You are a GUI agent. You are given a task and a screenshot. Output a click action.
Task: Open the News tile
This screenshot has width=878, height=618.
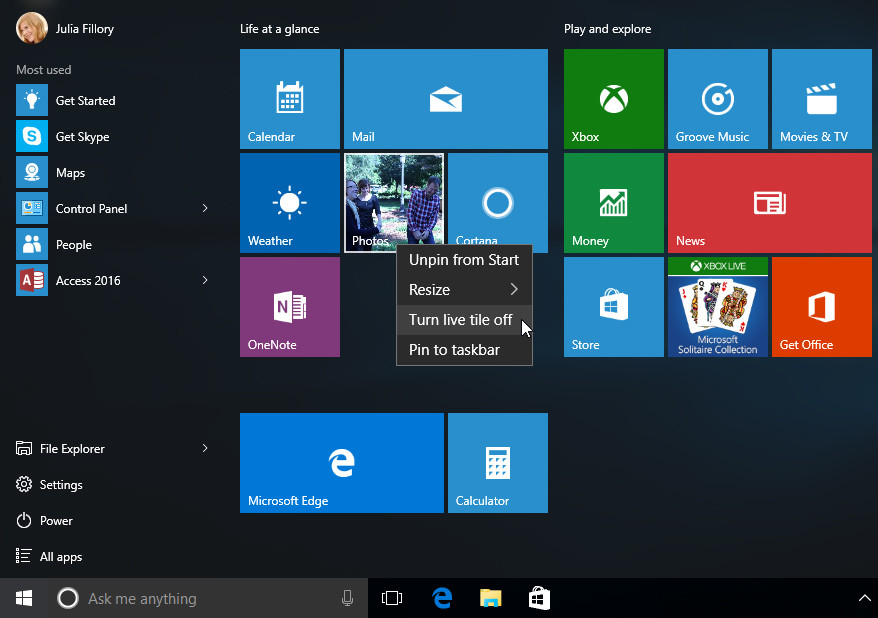pyautogui.click(x=770, y=203)
